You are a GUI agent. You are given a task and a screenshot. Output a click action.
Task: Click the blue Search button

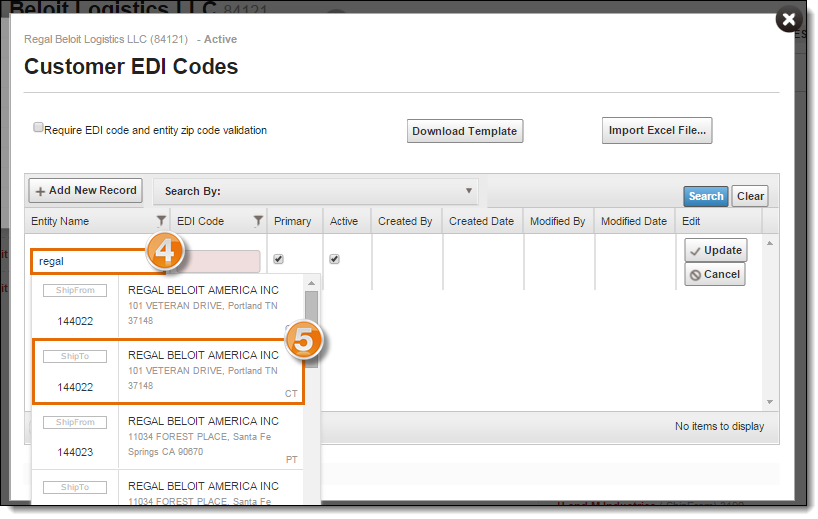point(705,196)
